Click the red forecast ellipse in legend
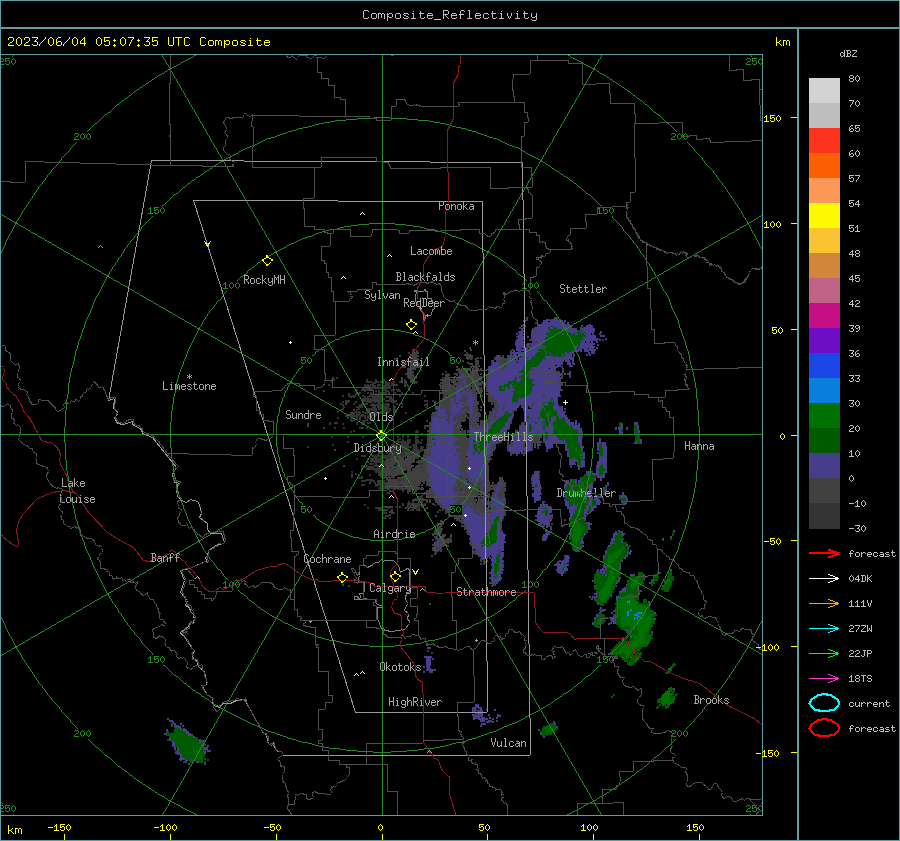 click(x=824, y=728)
